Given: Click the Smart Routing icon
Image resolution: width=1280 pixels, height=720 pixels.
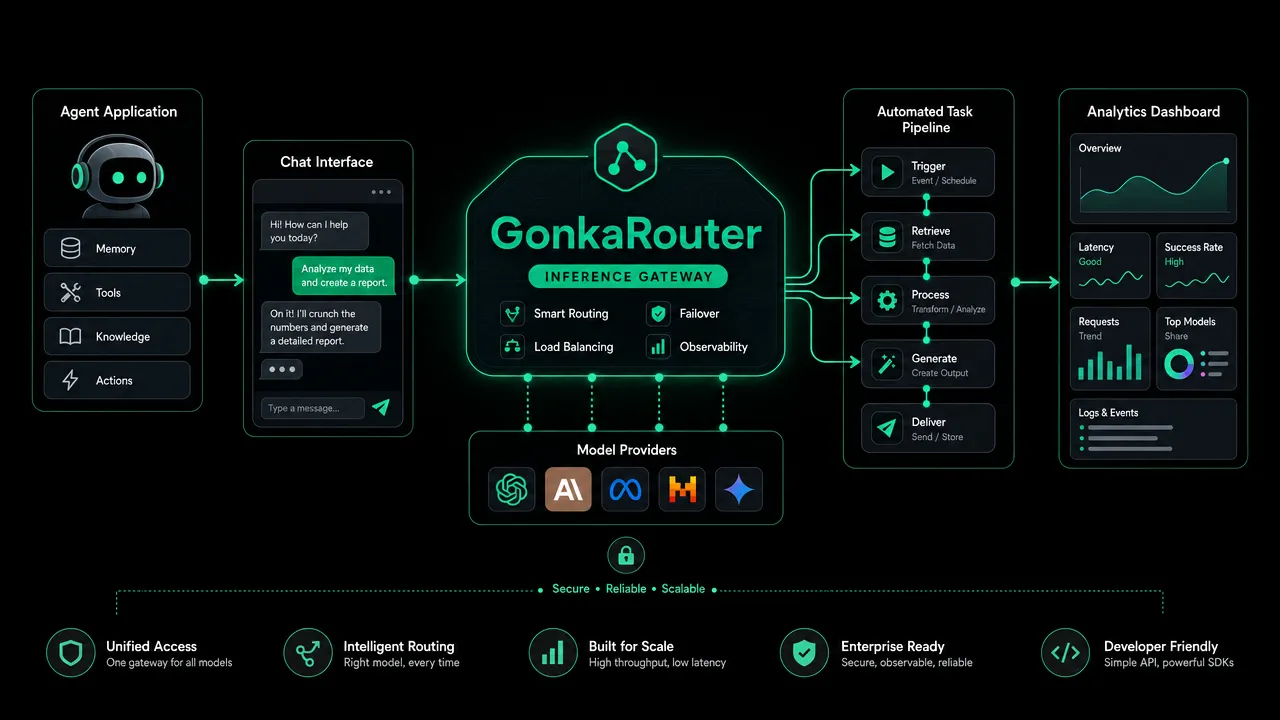Looking at the screenshot, I should (x=512, y=314).
